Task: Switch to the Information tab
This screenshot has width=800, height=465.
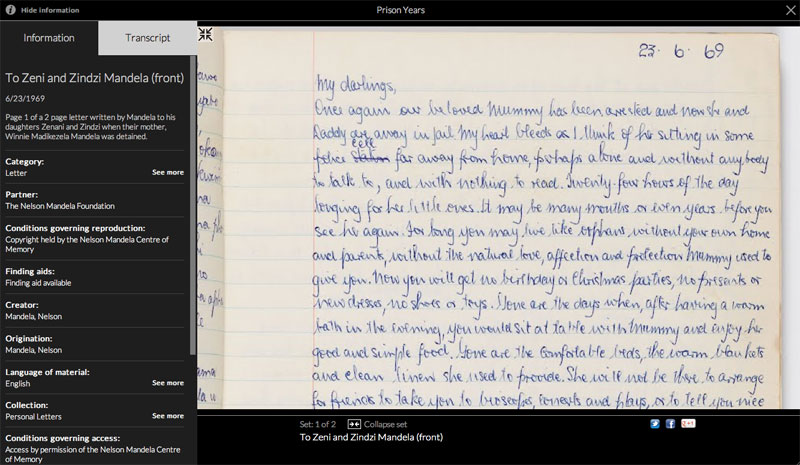Action: coord(49,38)
